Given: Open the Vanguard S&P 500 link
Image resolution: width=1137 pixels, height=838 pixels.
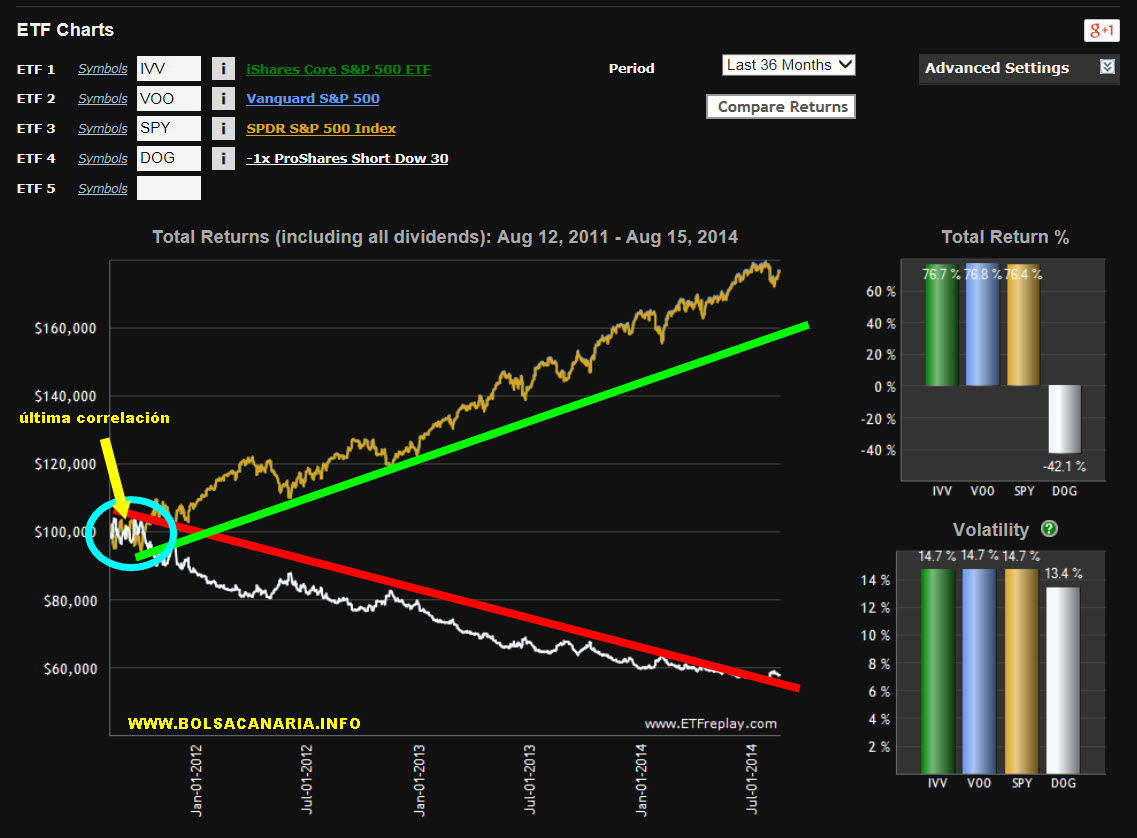Looking at the screenshot, I should pos(313,99).
